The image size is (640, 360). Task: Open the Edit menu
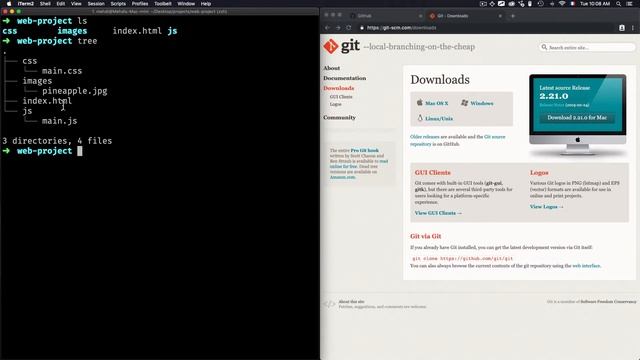pyautogui.click(x=61, y=4)
